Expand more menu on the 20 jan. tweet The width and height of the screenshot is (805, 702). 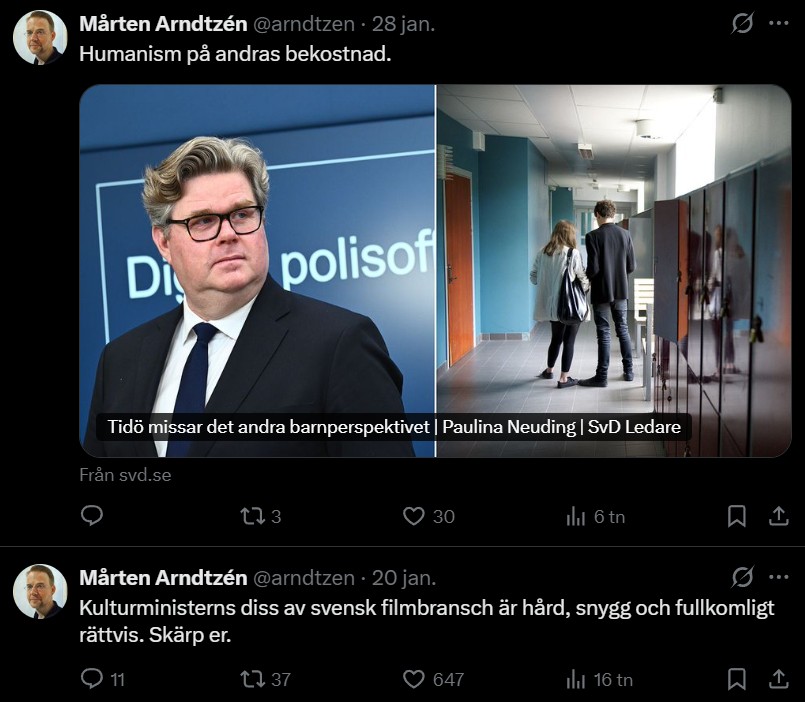click(779, 577)
